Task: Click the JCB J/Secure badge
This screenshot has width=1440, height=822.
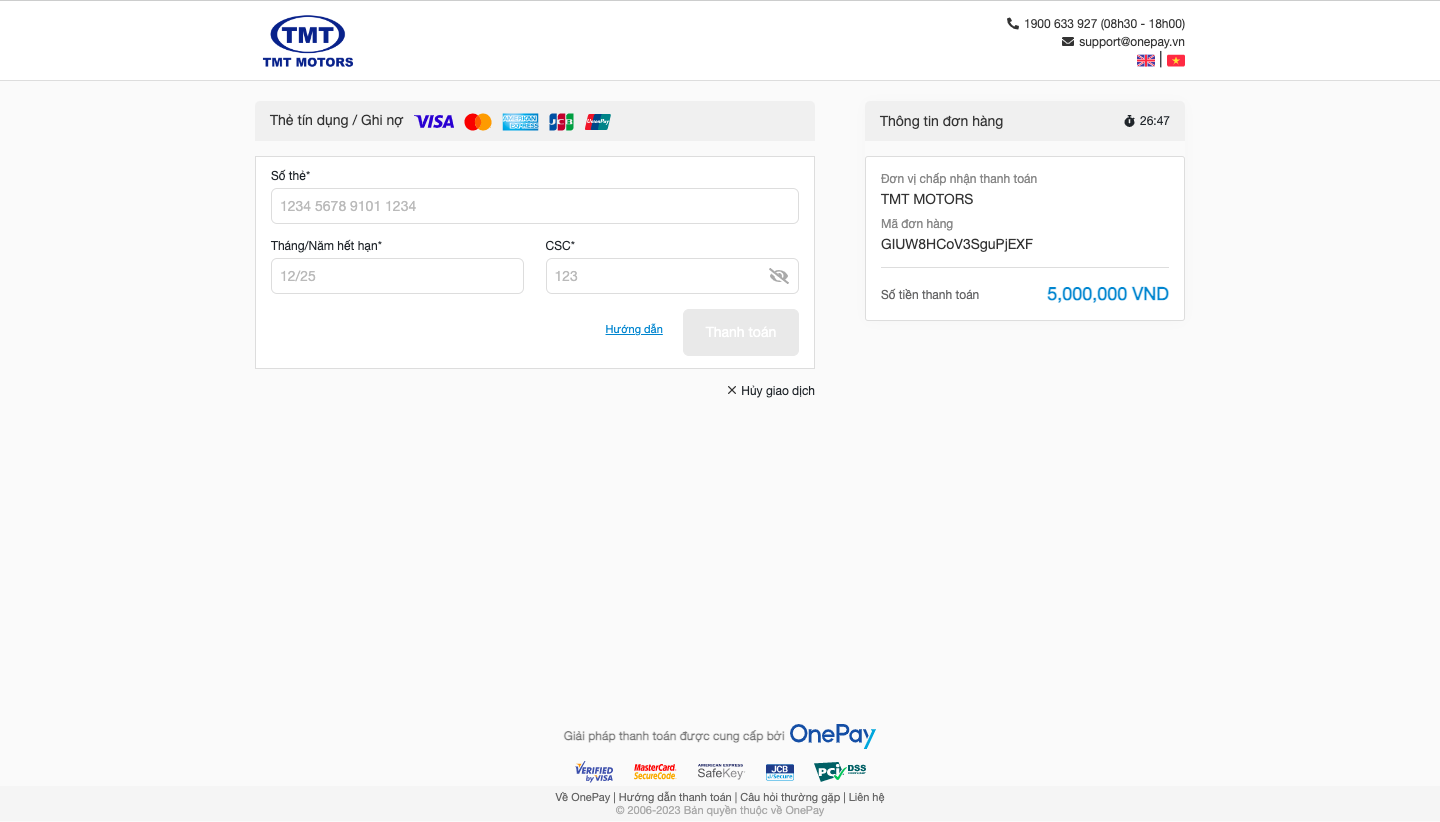Action: pyautogui.click(x=780, y=772)
